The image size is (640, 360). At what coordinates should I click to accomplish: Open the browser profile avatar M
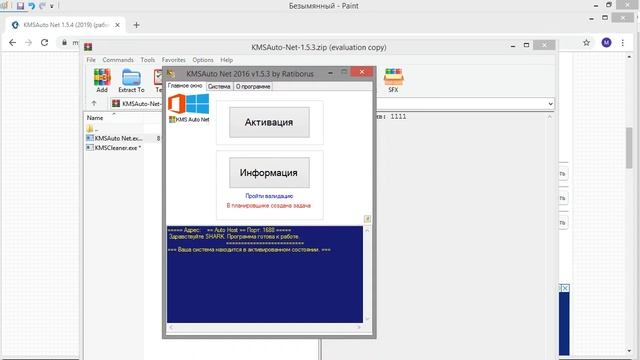point(607,42)
